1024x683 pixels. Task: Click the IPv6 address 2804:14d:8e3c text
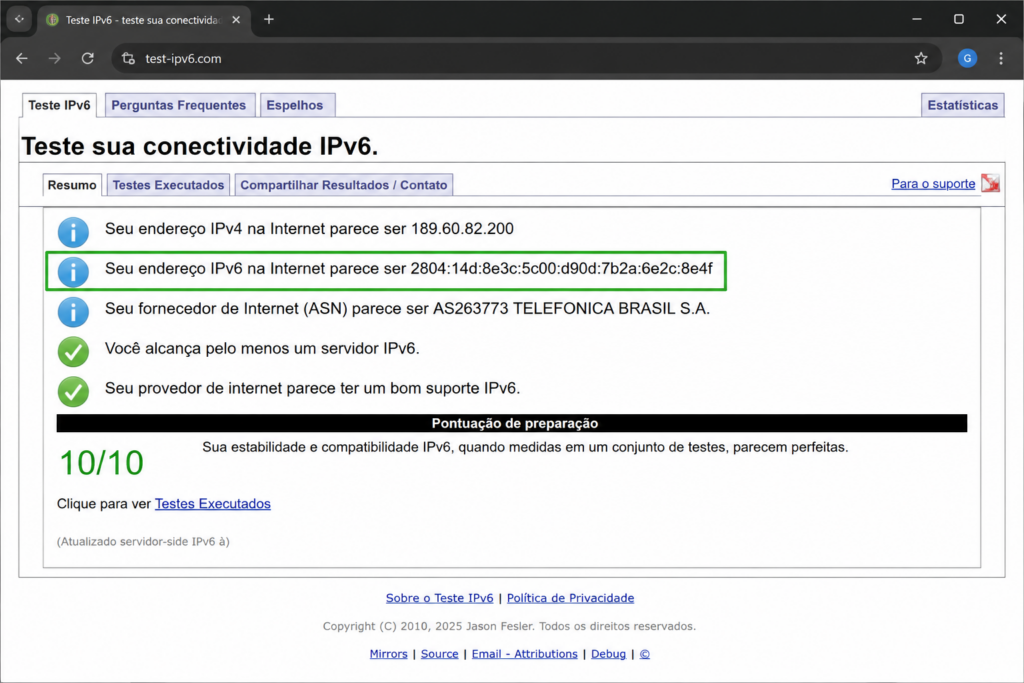tap(562, 268)
